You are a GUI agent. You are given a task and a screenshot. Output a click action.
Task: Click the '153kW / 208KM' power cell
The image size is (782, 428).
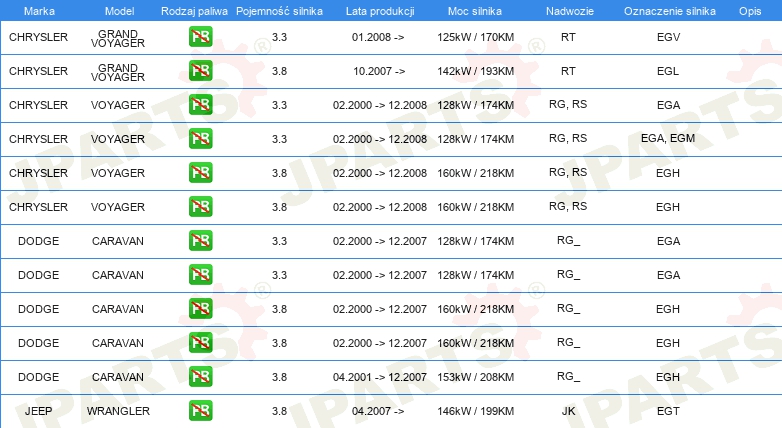point(475,377)
